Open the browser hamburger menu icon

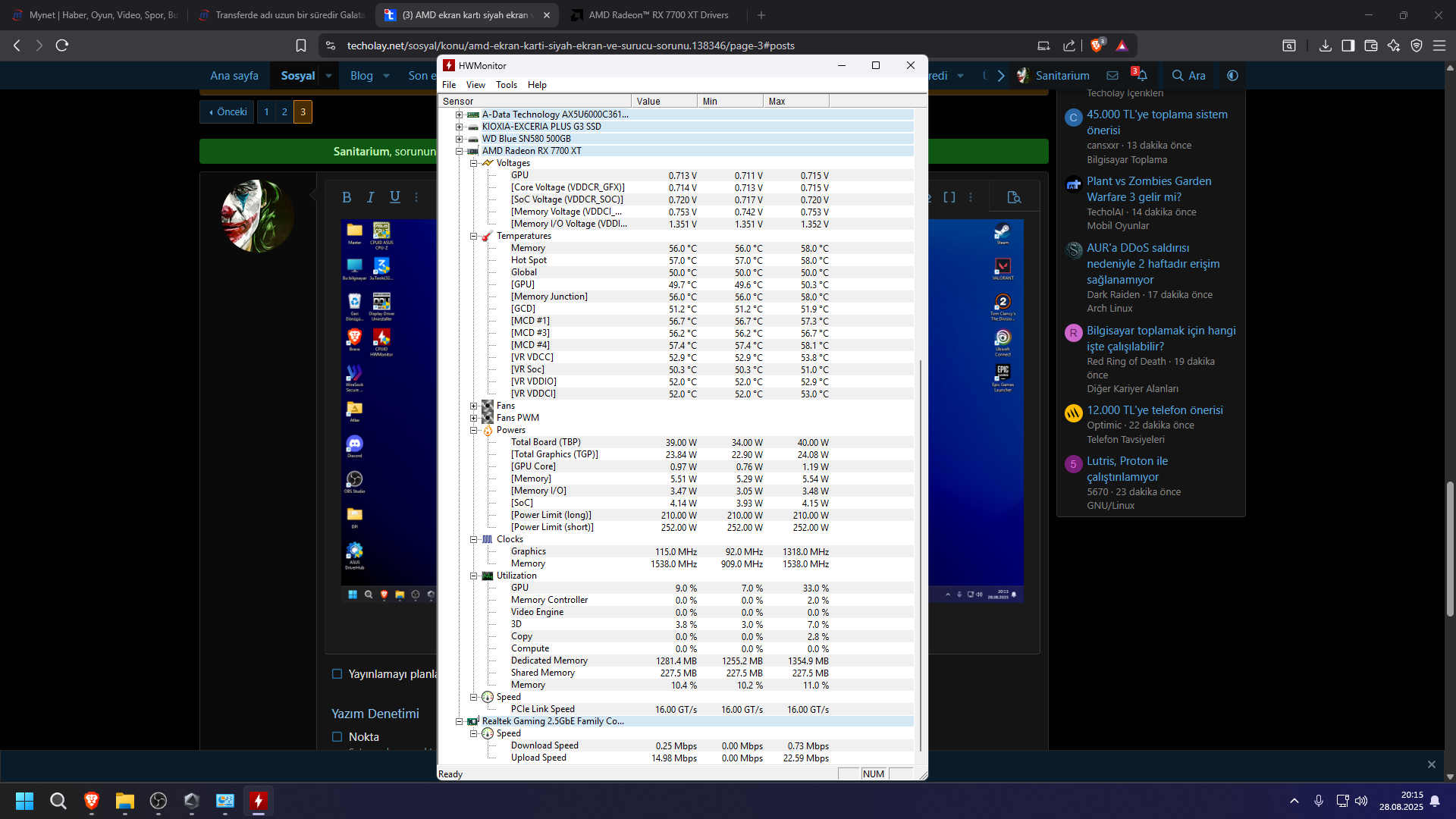tap(1439, 45)
